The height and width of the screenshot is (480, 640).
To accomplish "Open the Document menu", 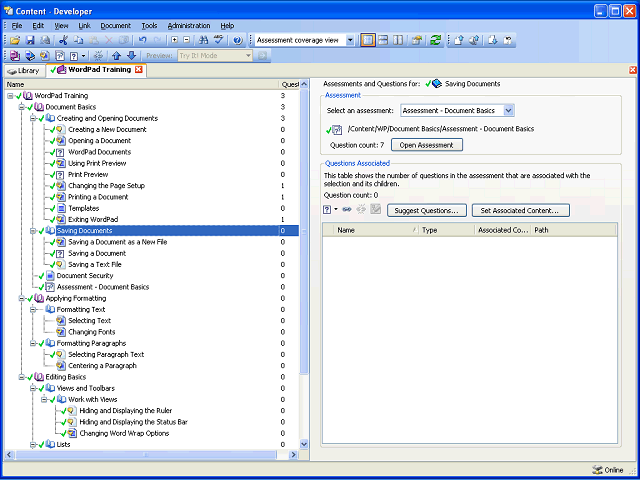I will 116,26.
